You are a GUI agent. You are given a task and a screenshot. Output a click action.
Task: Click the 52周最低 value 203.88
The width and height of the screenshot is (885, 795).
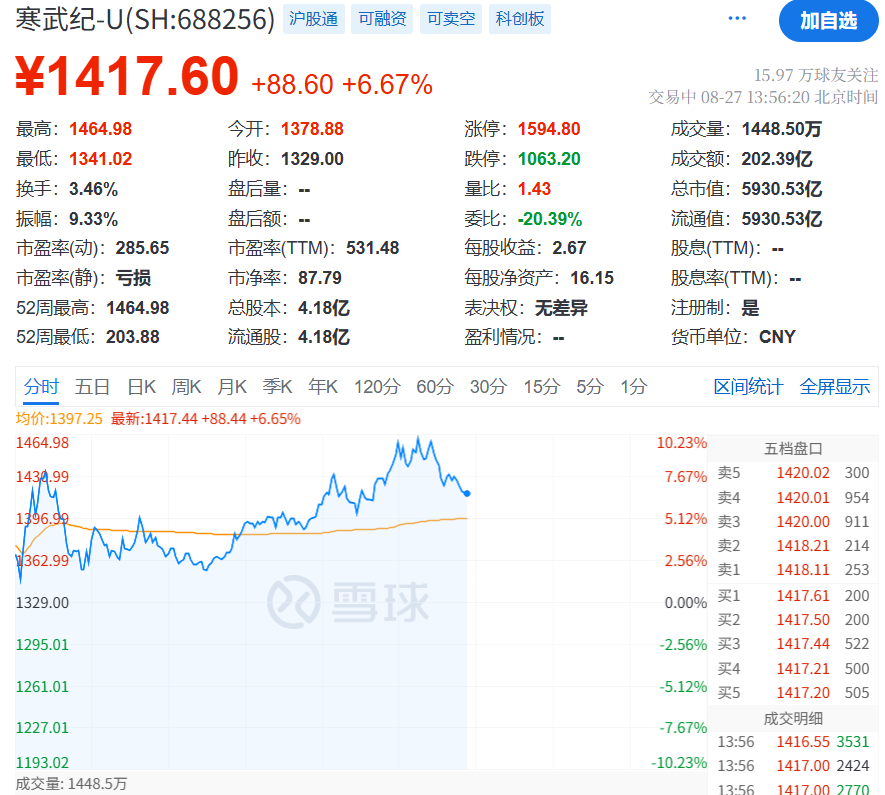133,337
